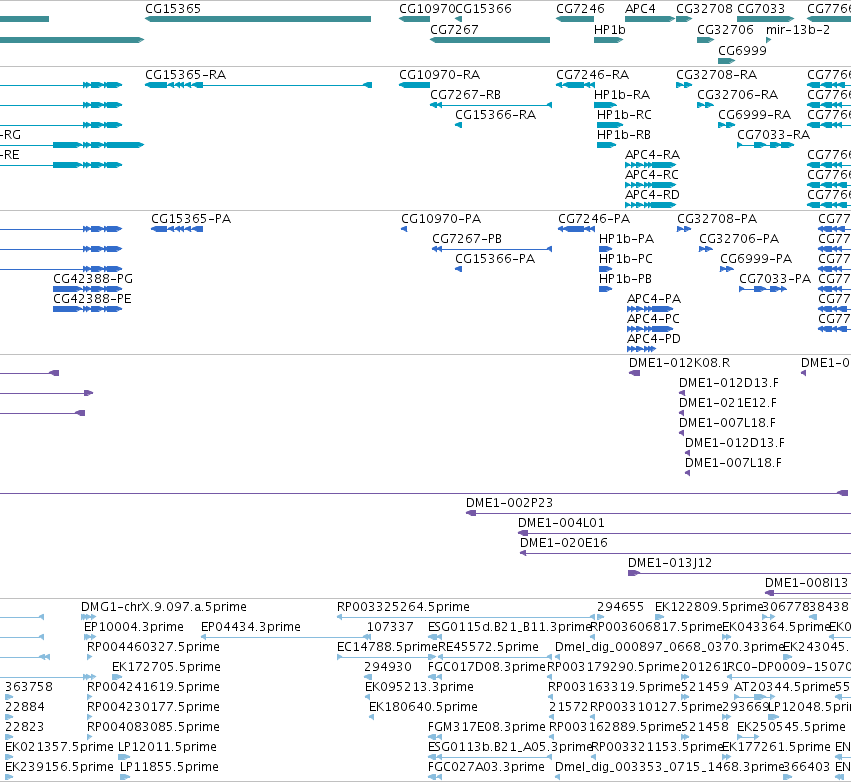851x782 pixels.
Task: Select BAC clone DME1-013J12
Action: 670,563
